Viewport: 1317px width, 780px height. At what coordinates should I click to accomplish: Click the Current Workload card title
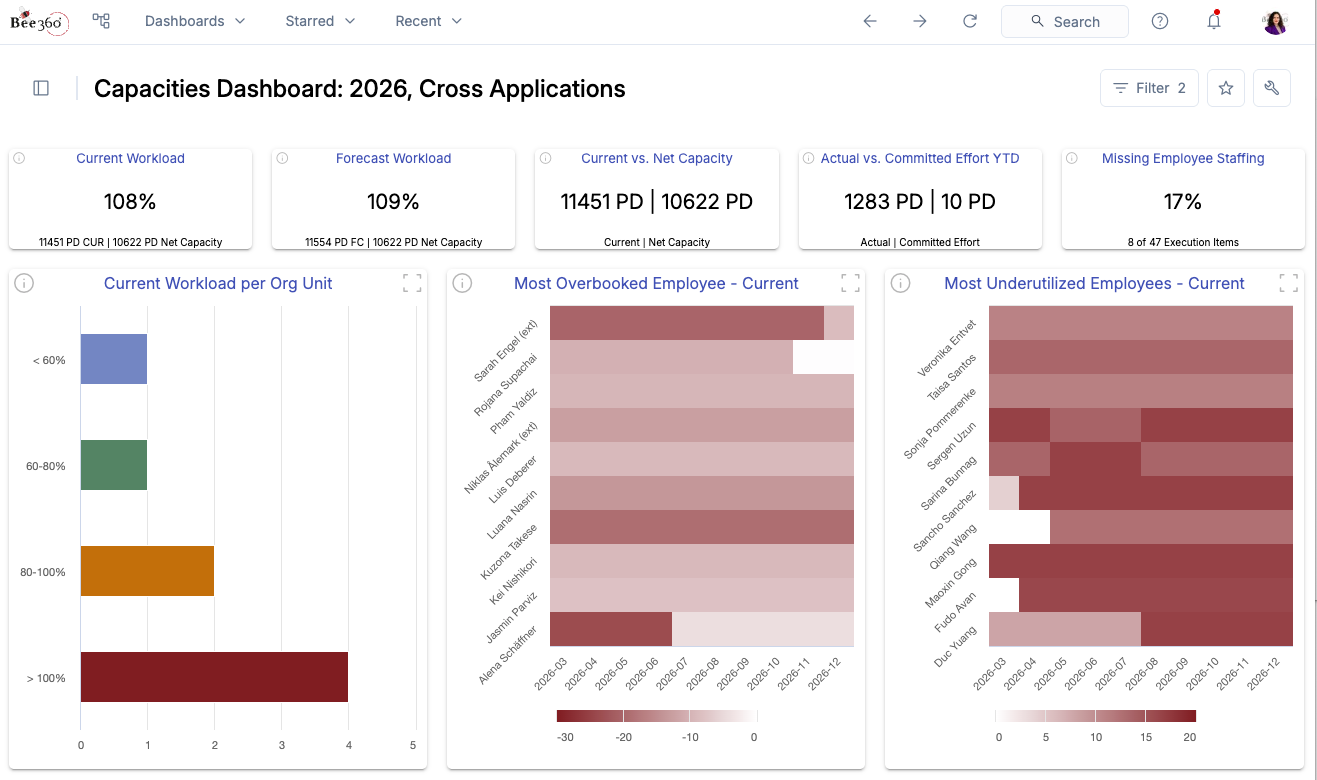click(x=130, y=158)
